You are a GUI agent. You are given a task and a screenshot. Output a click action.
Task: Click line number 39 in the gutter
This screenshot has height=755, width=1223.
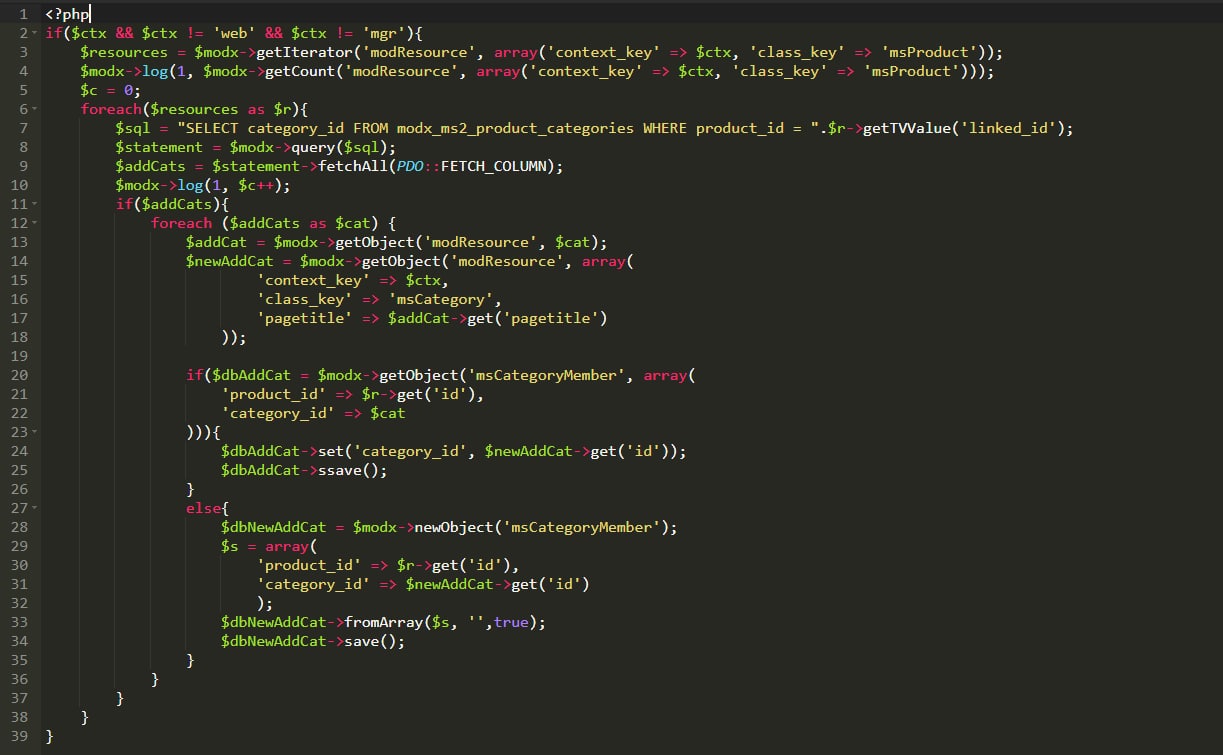[x=19, y=736]
